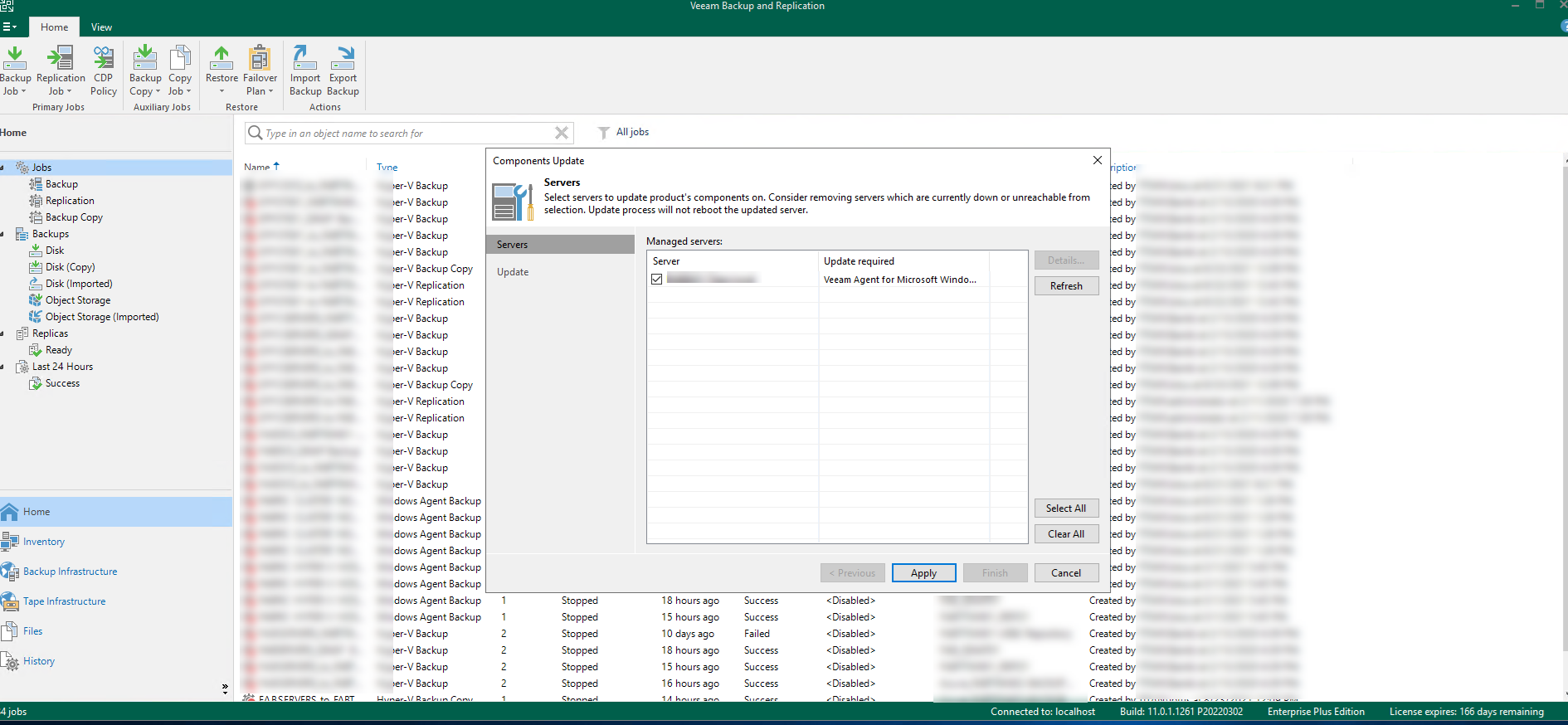Screen dimensions: 1568x725
Task: Select the Servers wizard step
Action: pos(560,245)
